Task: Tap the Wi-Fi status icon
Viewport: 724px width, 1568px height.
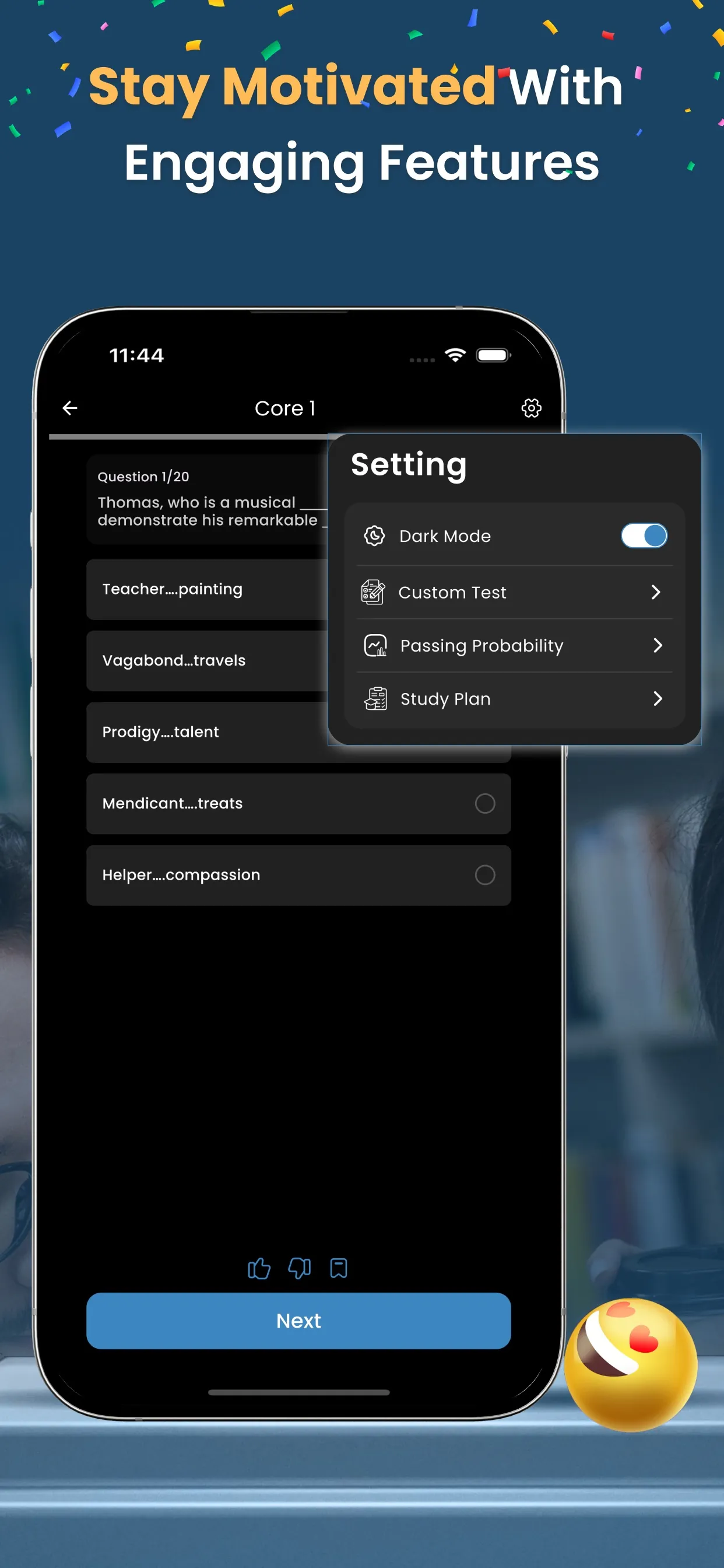Action: click(x=455, y=355)
